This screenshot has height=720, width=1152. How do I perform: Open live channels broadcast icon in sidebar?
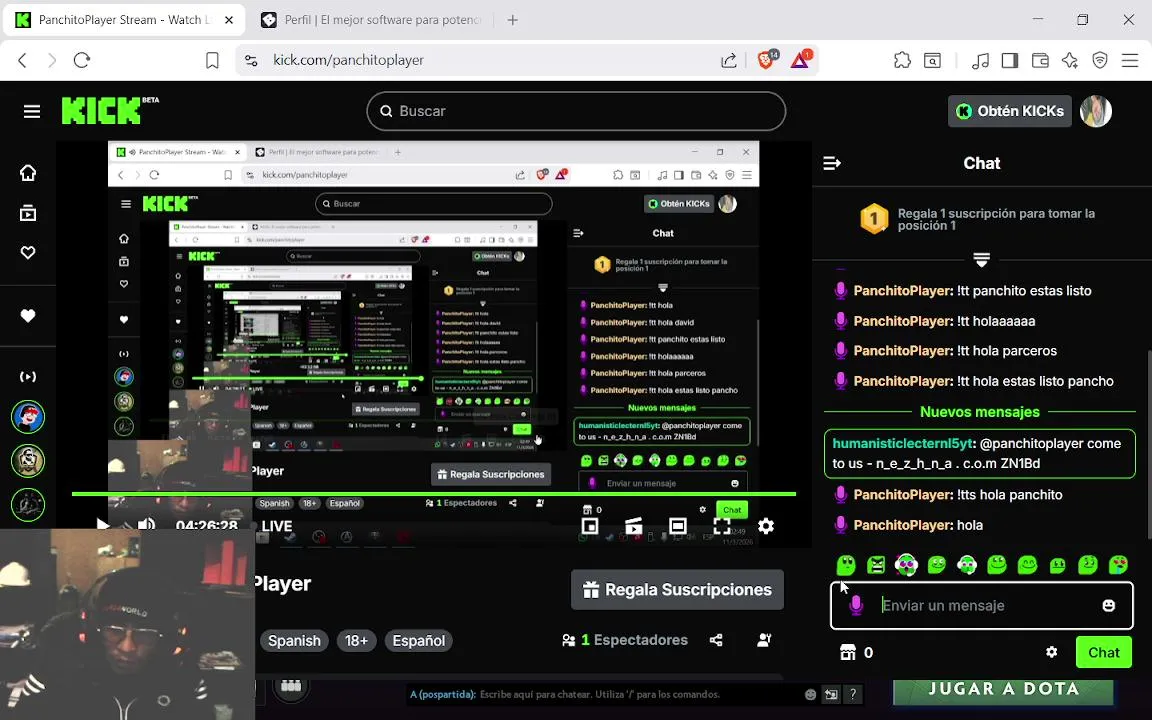point(28,377)
